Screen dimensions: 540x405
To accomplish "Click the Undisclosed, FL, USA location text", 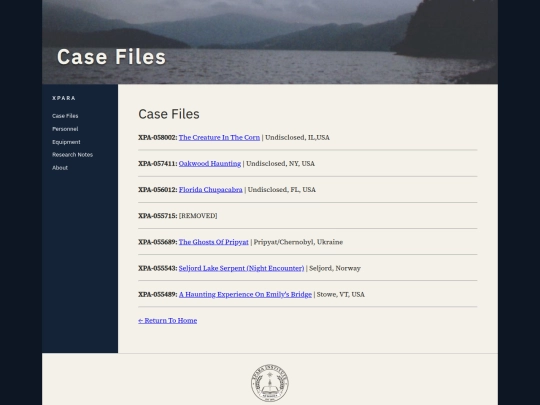I will 282,190.
